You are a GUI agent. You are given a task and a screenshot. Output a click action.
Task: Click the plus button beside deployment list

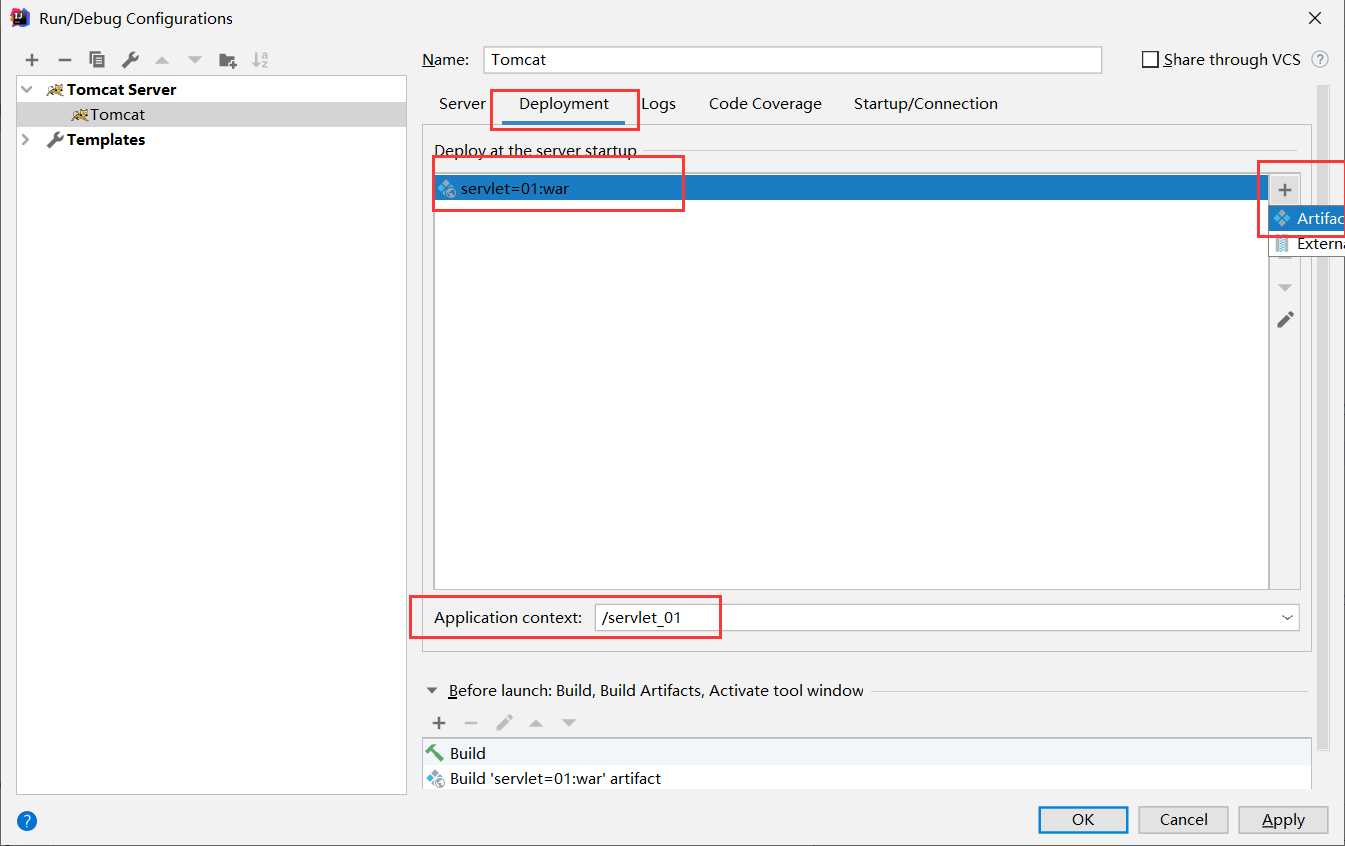tap(1285, 189)
